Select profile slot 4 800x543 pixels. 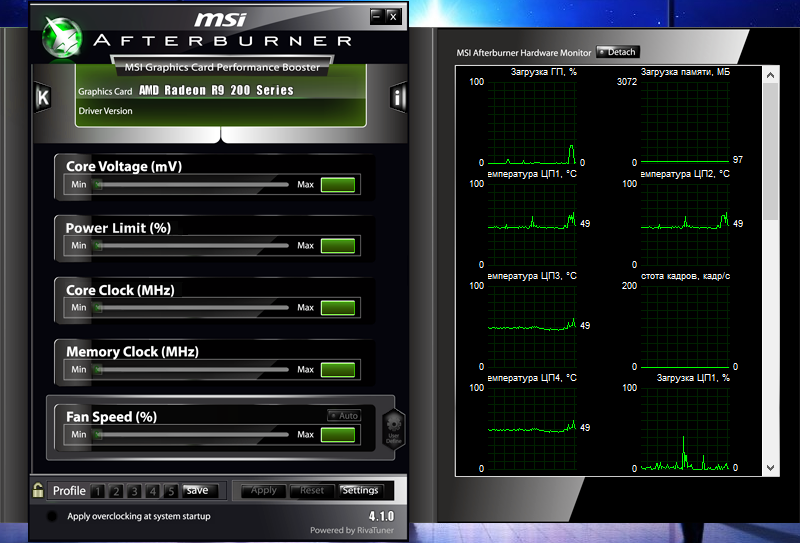tap(153, 491)
